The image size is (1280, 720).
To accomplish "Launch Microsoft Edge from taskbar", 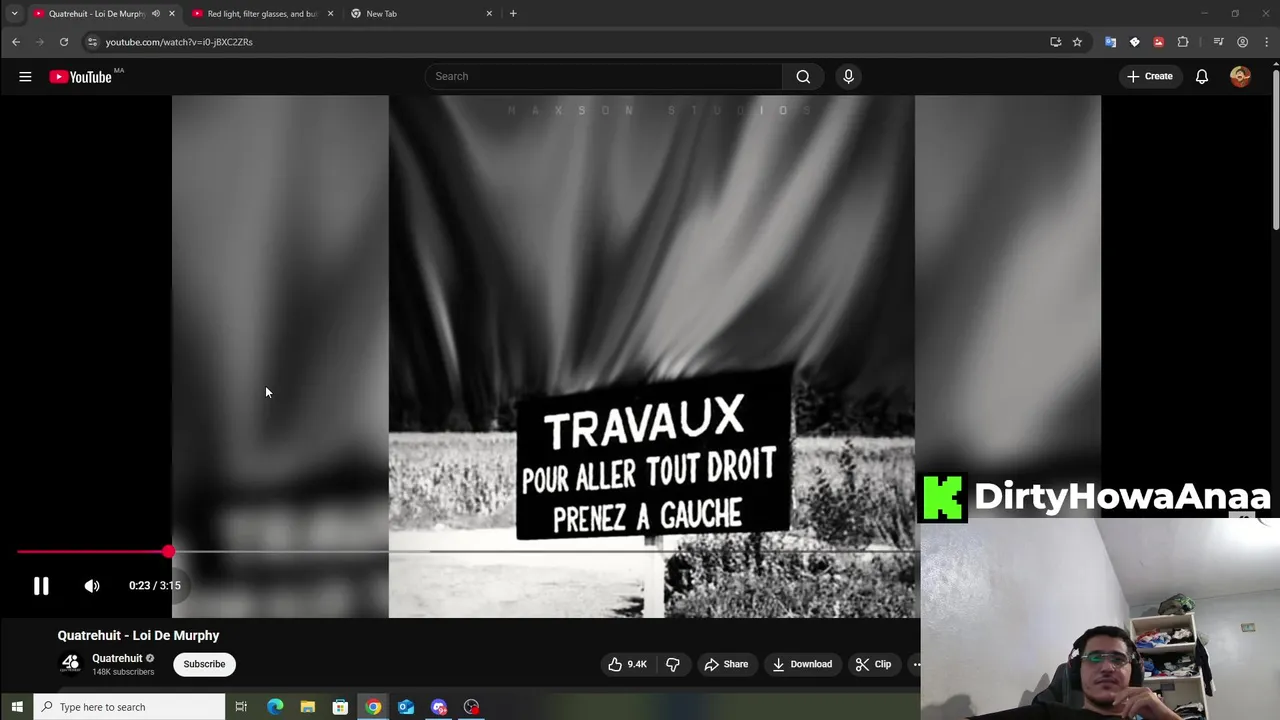I will click(275, 707).
